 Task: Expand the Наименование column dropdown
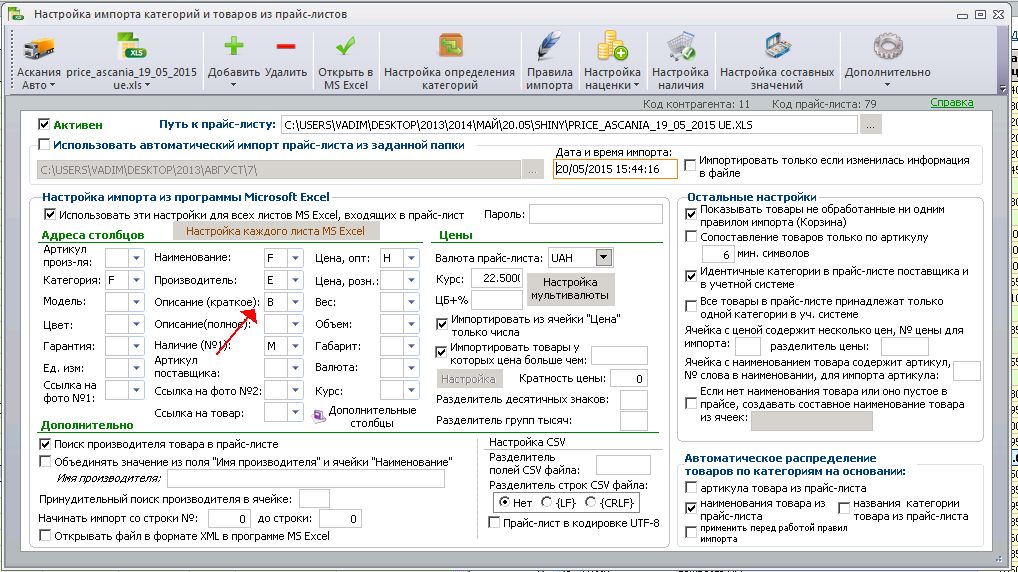pyautogui.click(x=295, y=258)
